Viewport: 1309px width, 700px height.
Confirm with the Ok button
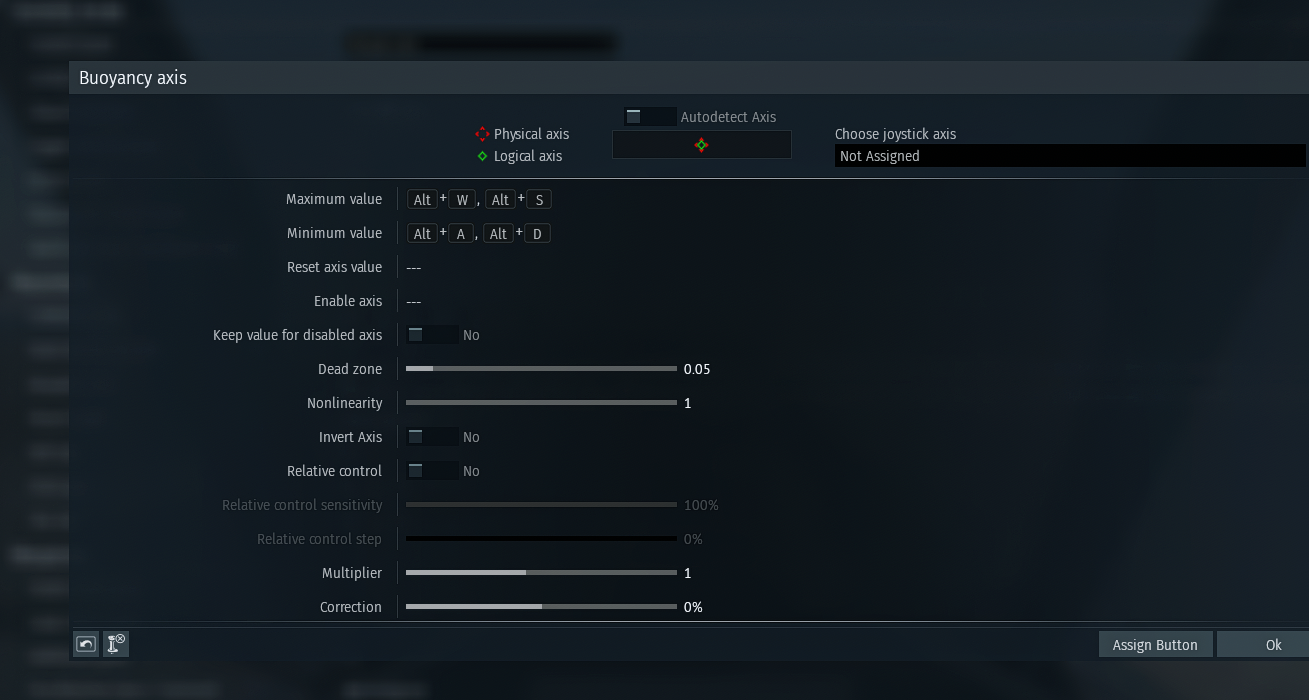[x=1262, y=645]
